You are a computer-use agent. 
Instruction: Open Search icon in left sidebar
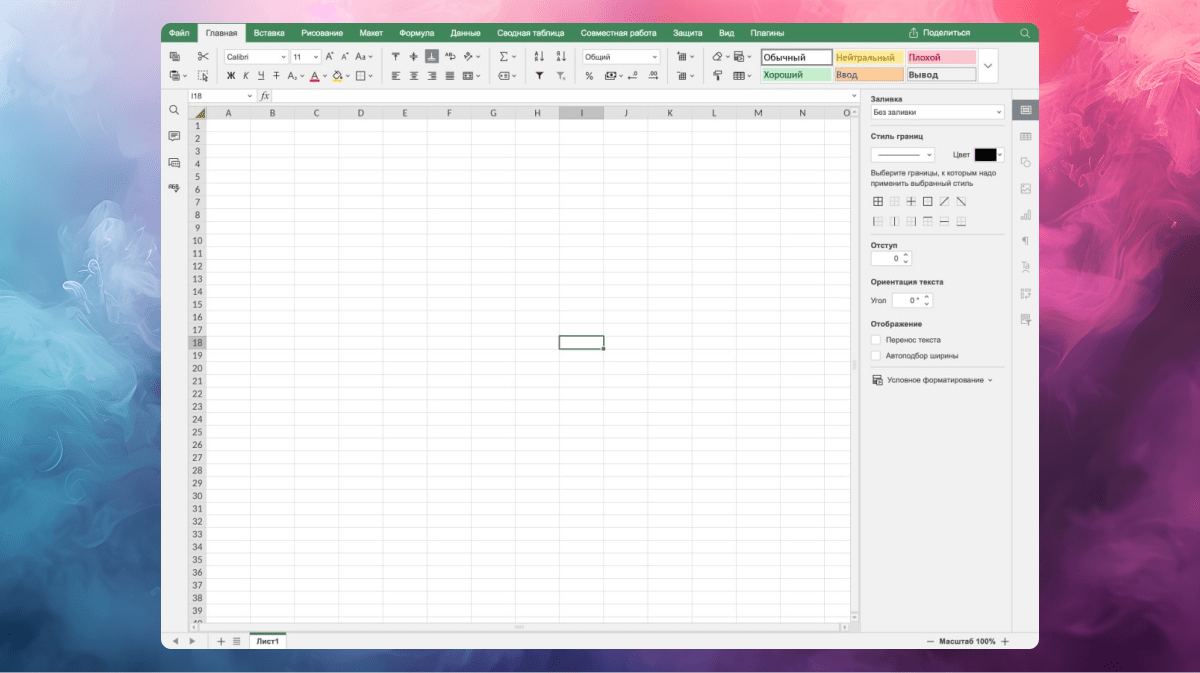point(174,110)
